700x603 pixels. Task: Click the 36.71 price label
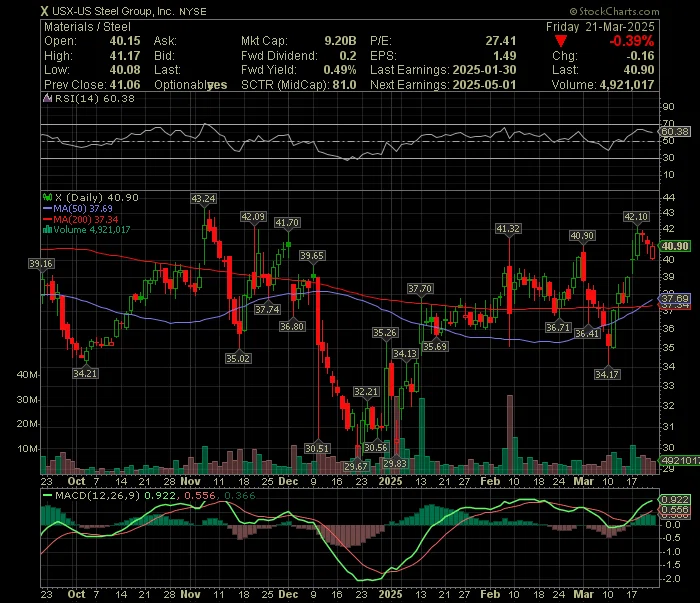[558, 328]
